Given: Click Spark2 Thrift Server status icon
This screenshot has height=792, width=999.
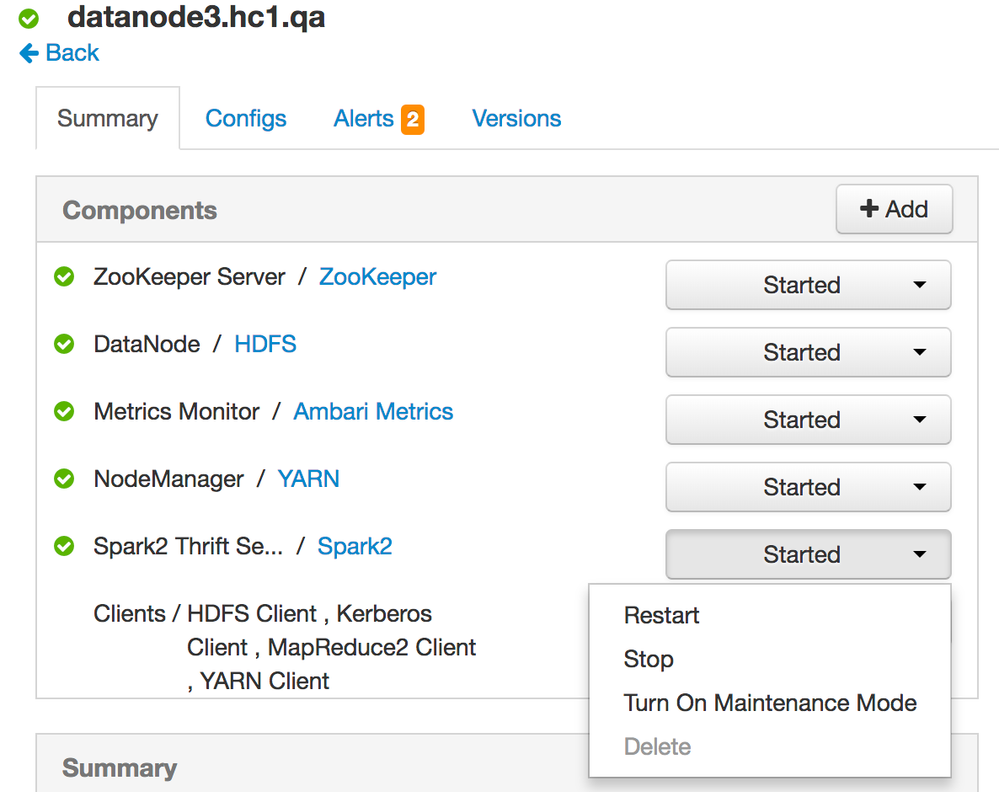Looking at the screenshot, I should (x=64, y=546).
